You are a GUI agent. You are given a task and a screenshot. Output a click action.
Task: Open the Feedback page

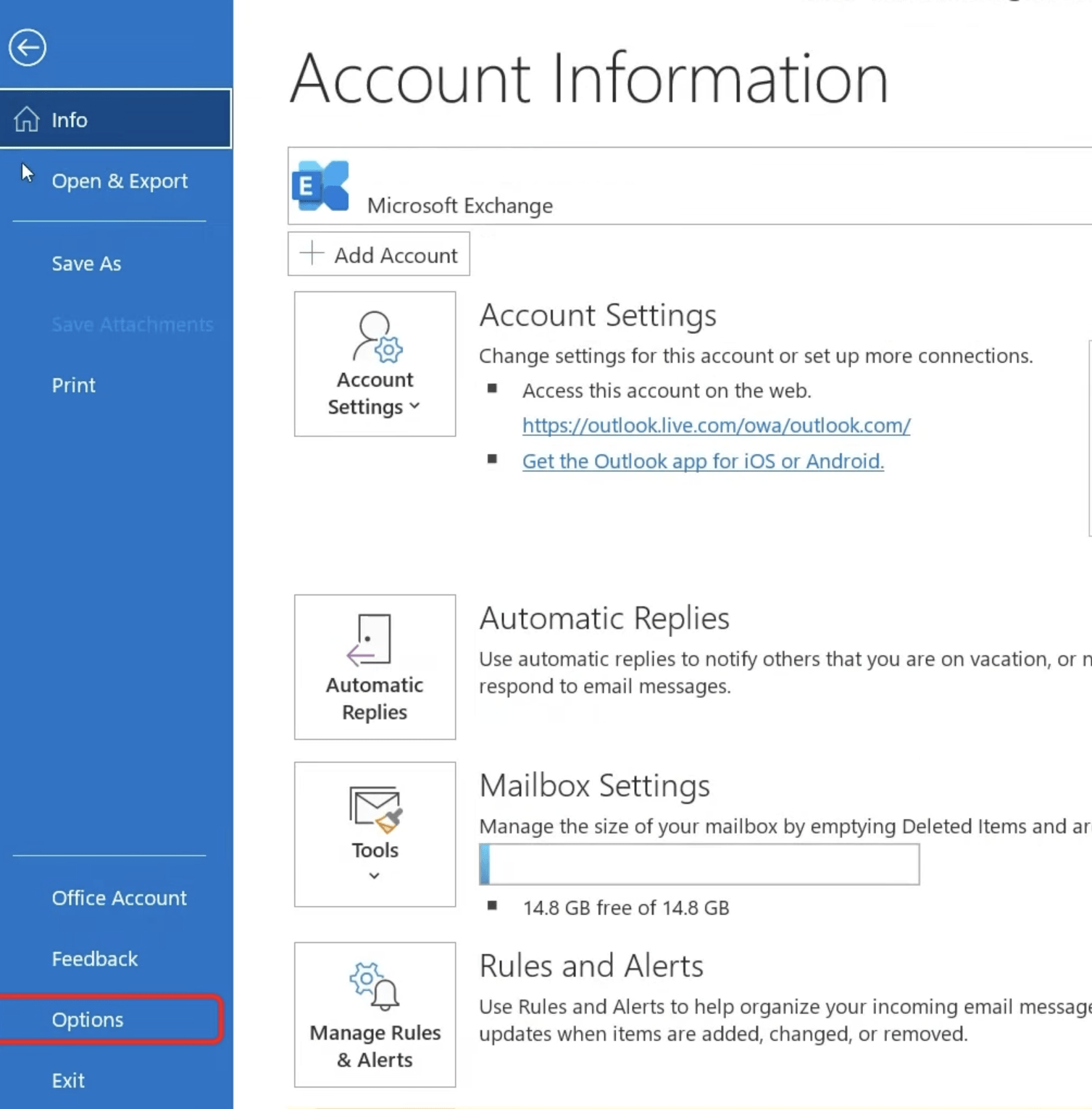[94, 959]
